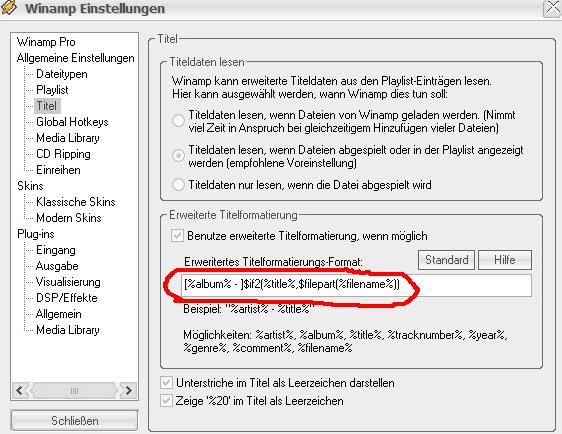Toggle 'Unterstriche im Titel als Leerzeichen darstellen'
Image resolution: width=562 pixels, height=434 pixels.
click(x=166, y=383)
